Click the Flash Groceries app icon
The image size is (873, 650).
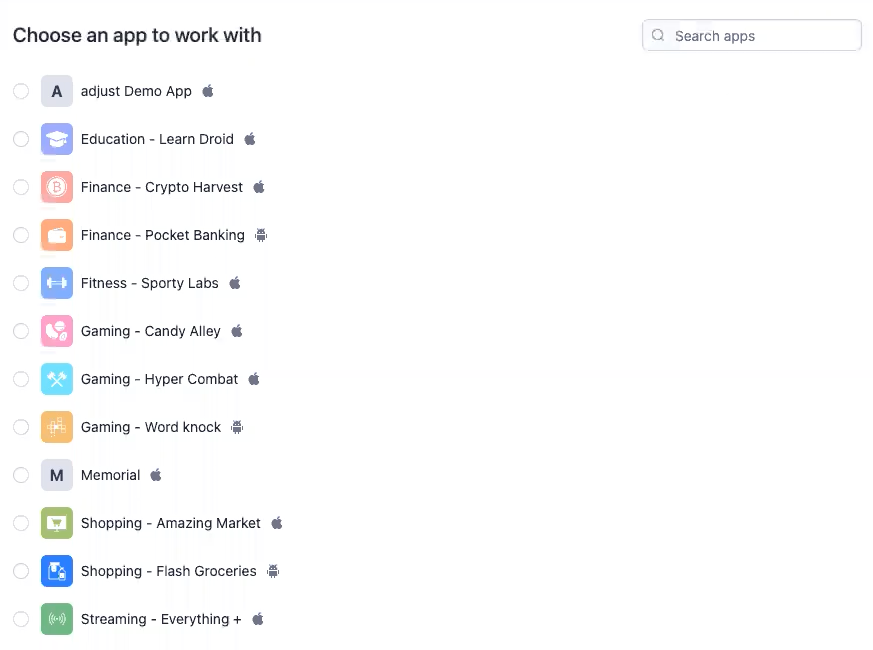point(57,571)
